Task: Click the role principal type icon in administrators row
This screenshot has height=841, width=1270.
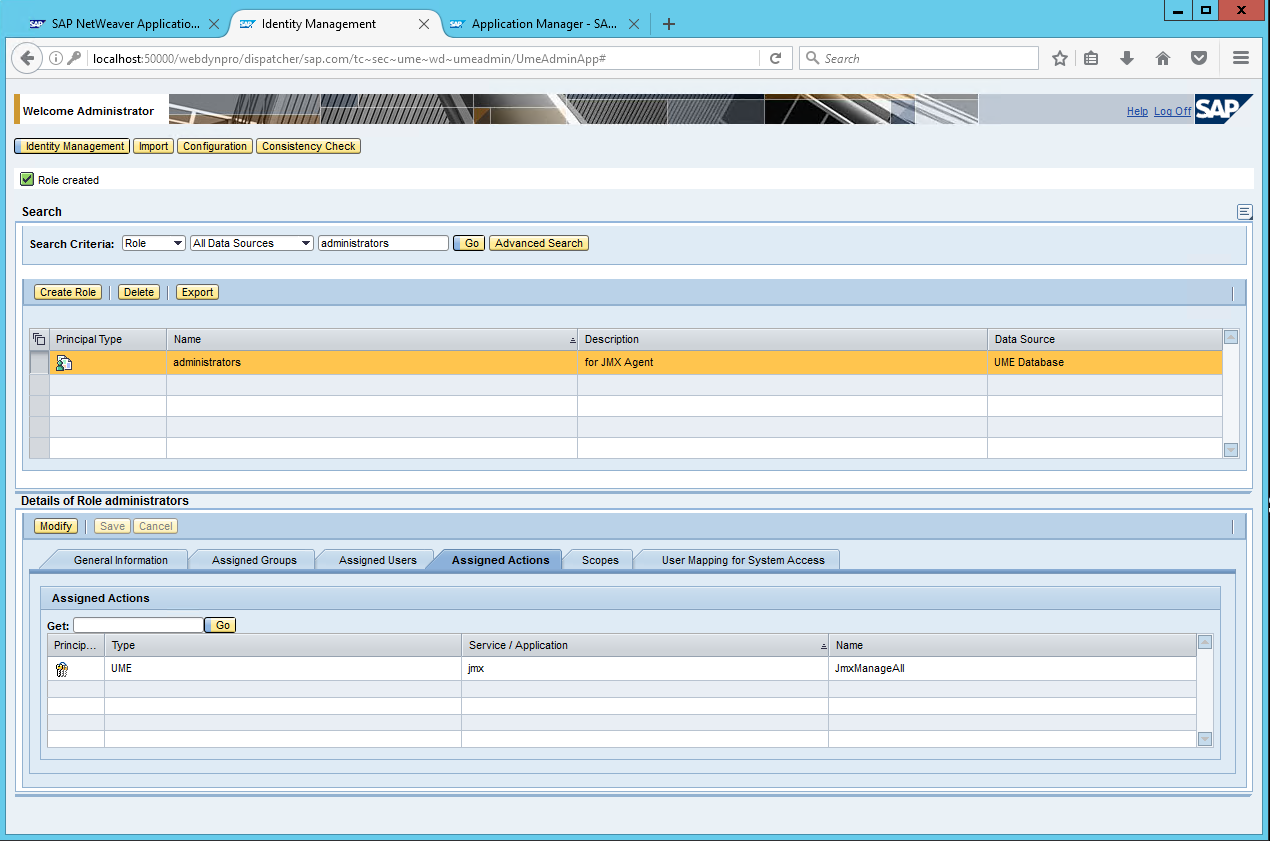Action: 64,363
